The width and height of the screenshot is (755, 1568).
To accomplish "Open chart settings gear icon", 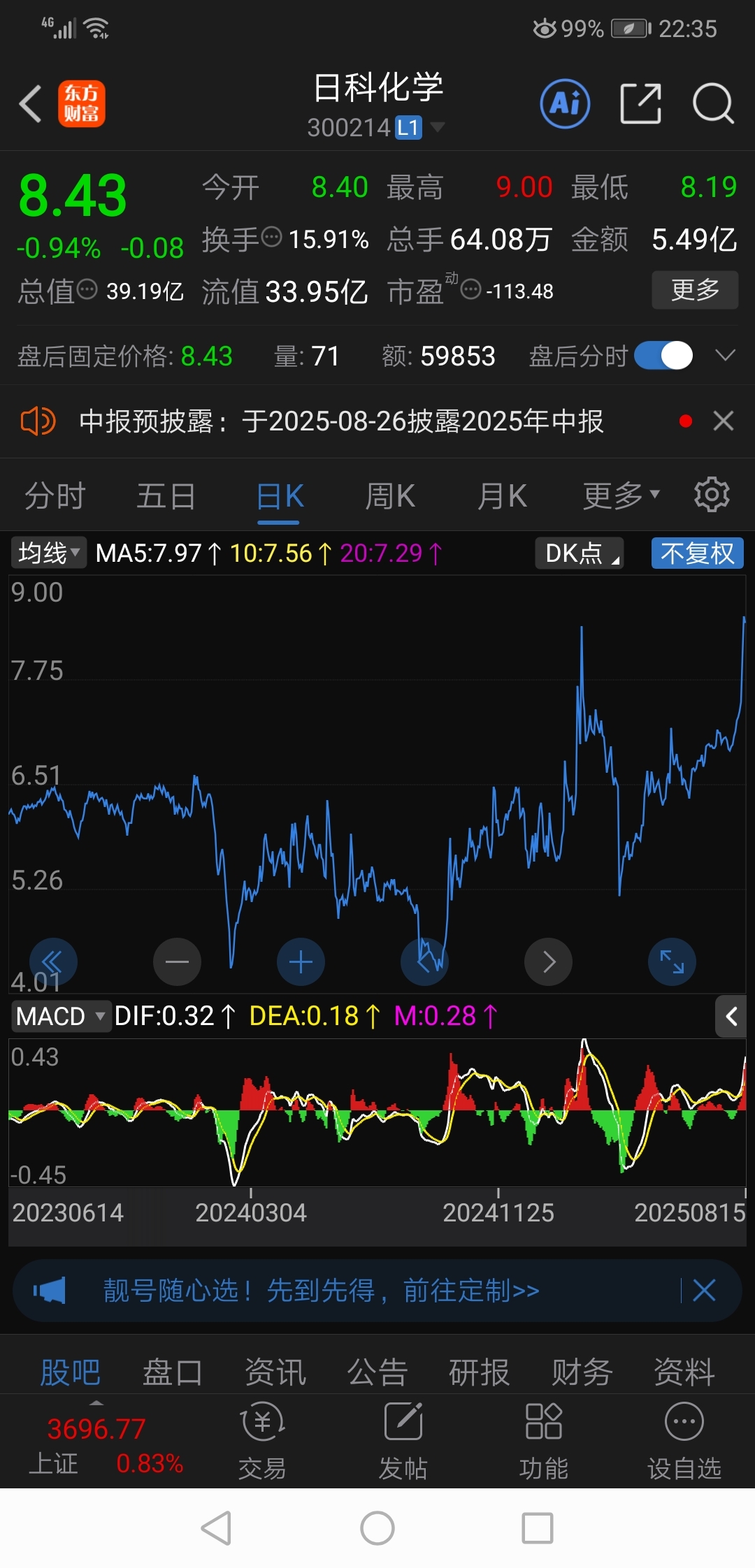I will (x=712, y=495).
